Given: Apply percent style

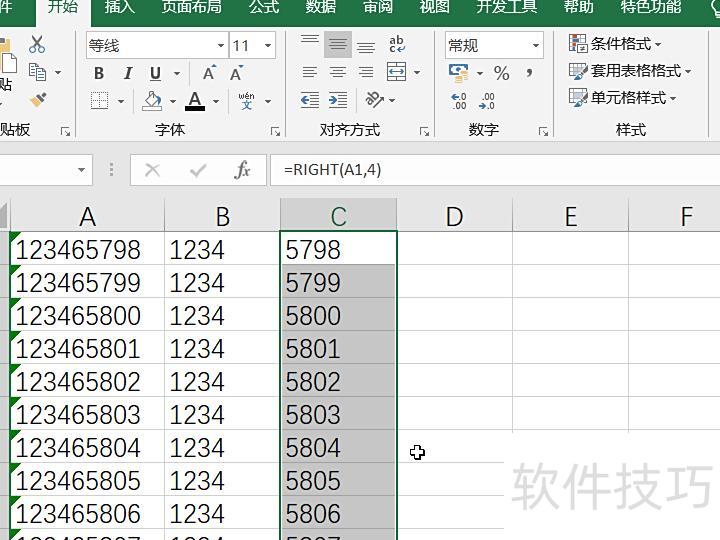Looking at the screenshot, I should click(x=501, y=73).
